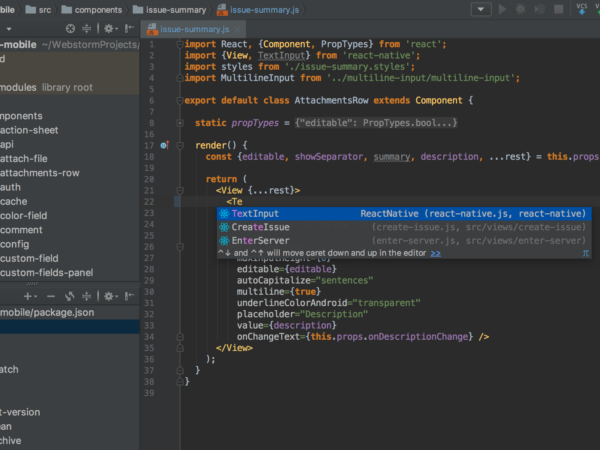Select EnterServer completion suggestion
Image resolution: width=600 pixels, height=450 pixels.
coord(404,240)
